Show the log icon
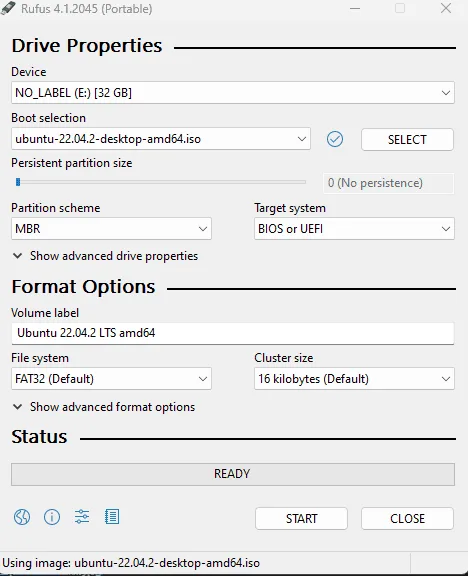The height and width of the screenshot is (576, 468). tap(112, 517)
